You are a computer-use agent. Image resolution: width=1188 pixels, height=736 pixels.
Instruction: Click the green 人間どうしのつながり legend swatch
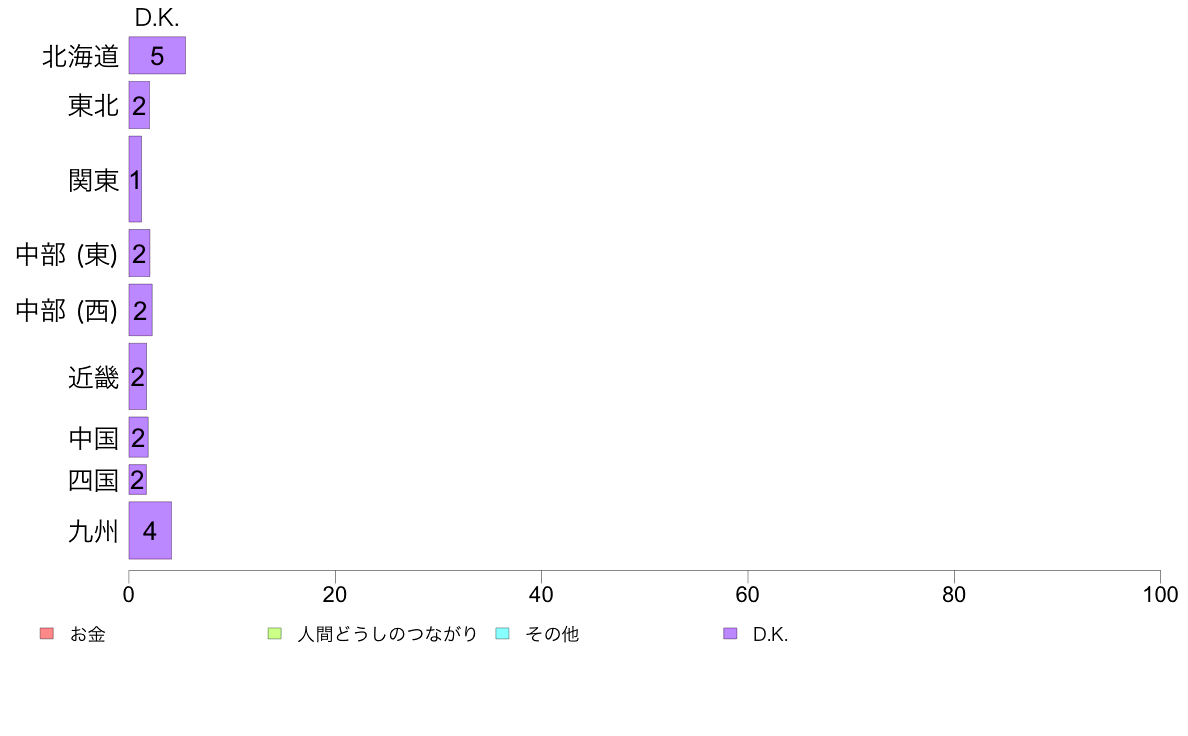pos(274,634)
